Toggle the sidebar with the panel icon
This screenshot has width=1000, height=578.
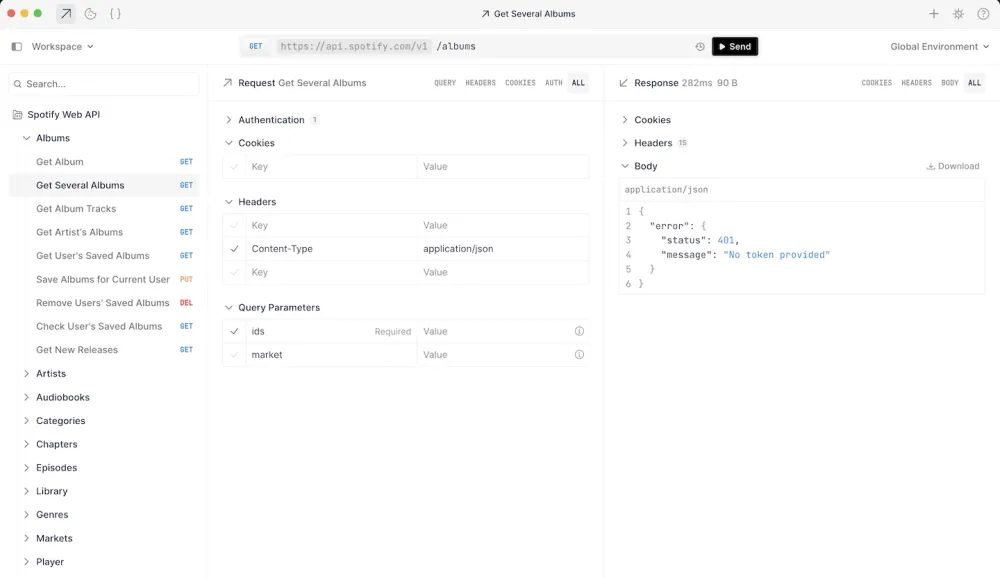(x=14, y=46)
